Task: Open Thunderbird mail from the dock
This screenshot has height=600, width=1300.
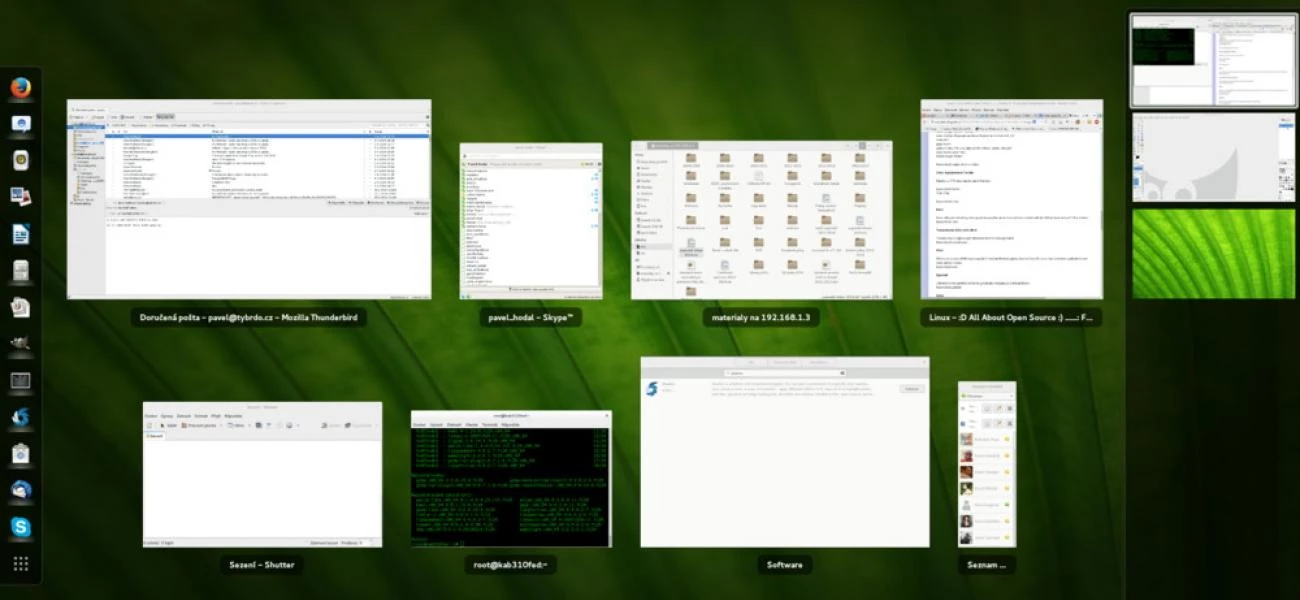Action: tap(20, 490)
